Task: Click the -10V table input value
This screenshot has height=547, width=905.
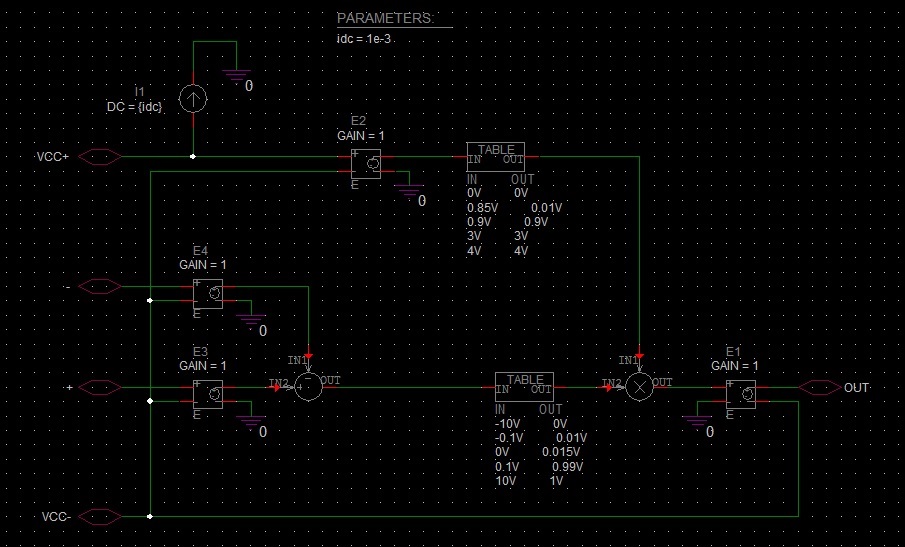Action: 507,424
